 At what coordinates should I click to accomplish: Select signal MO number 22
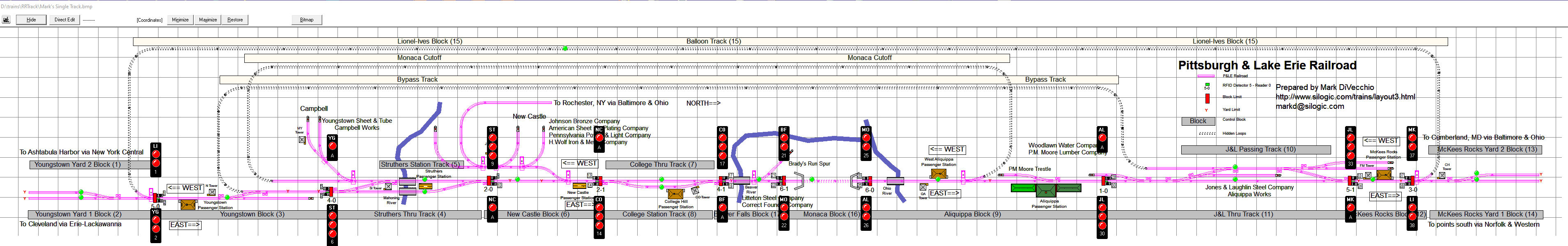pyautogui.click(x=783, y=212)
